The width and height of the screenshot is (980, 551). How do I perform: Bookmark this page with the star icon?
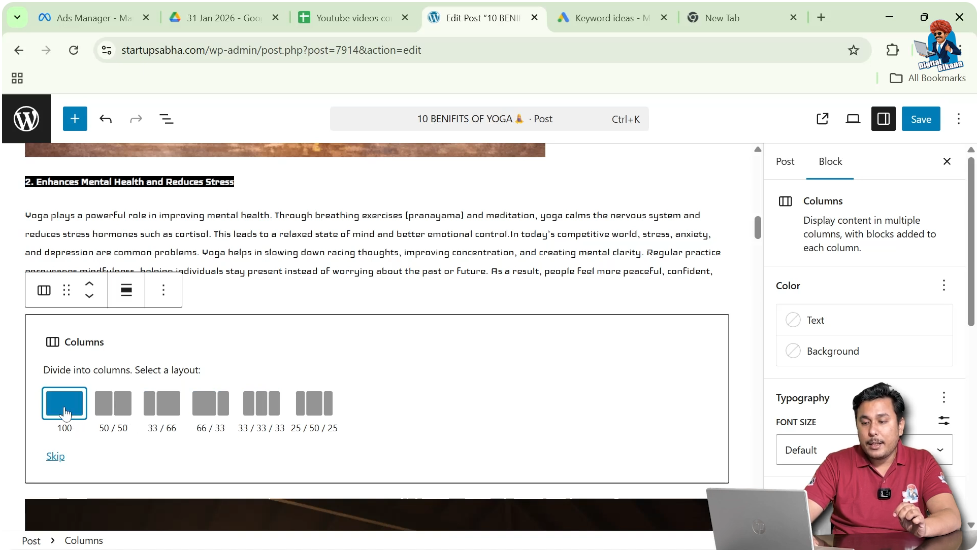[853, 50]
